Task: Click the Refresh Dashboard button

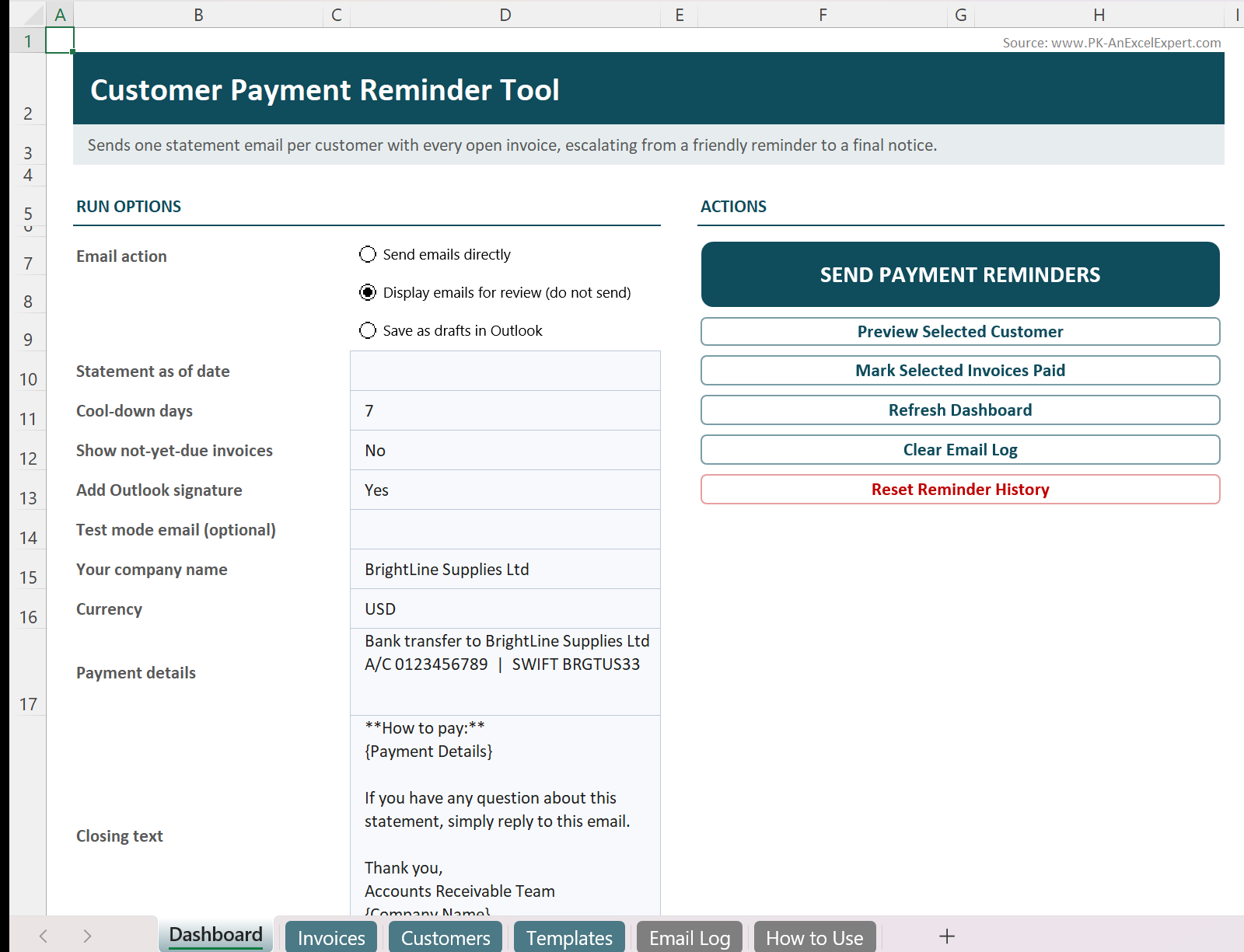Action: tap(960, 410)
